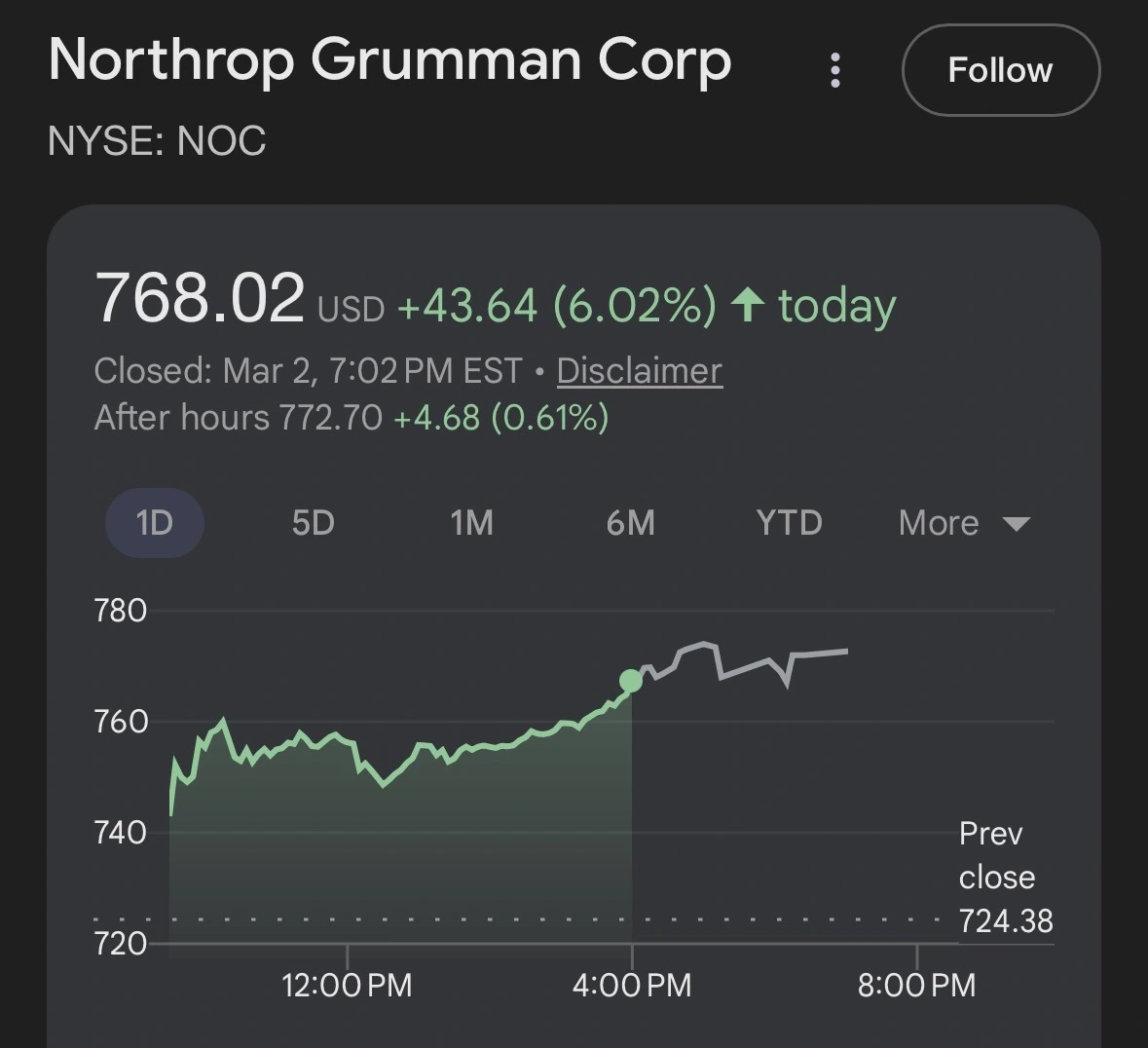This screenshot has width=1148, height=1048.
Task: Click the green closing-price dot on chart
Action: coord(631,681)
